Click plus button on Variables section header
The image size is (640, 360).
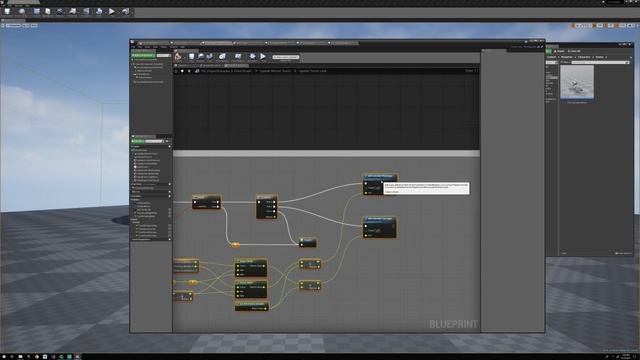click(x=169, y=196)
